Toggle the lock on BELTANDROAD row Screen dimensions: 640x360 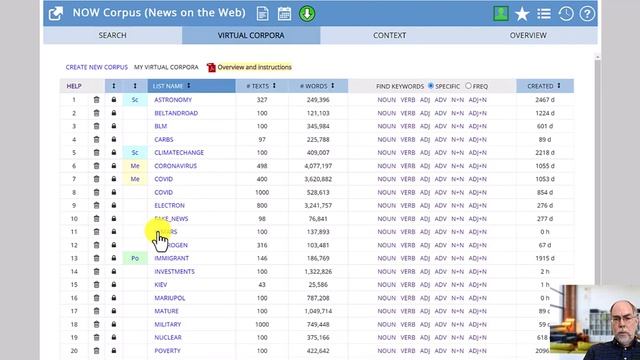(114, 113)
